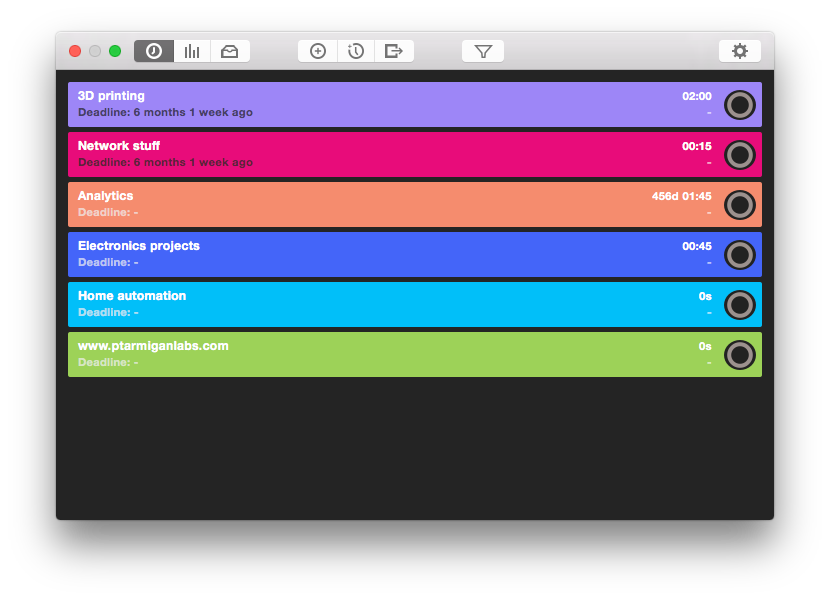Start timer for Analytics

pyautogui.click(x=739, y=205)
